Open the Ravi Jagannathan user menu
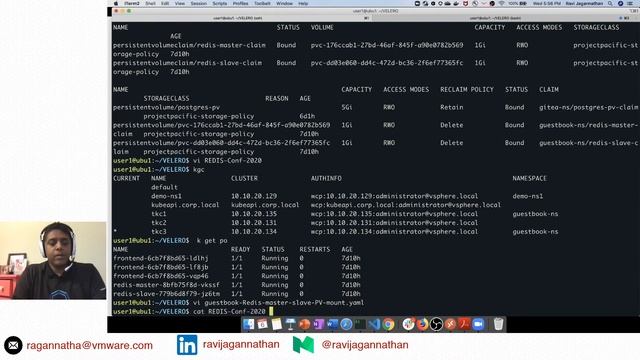 point(584,3)
